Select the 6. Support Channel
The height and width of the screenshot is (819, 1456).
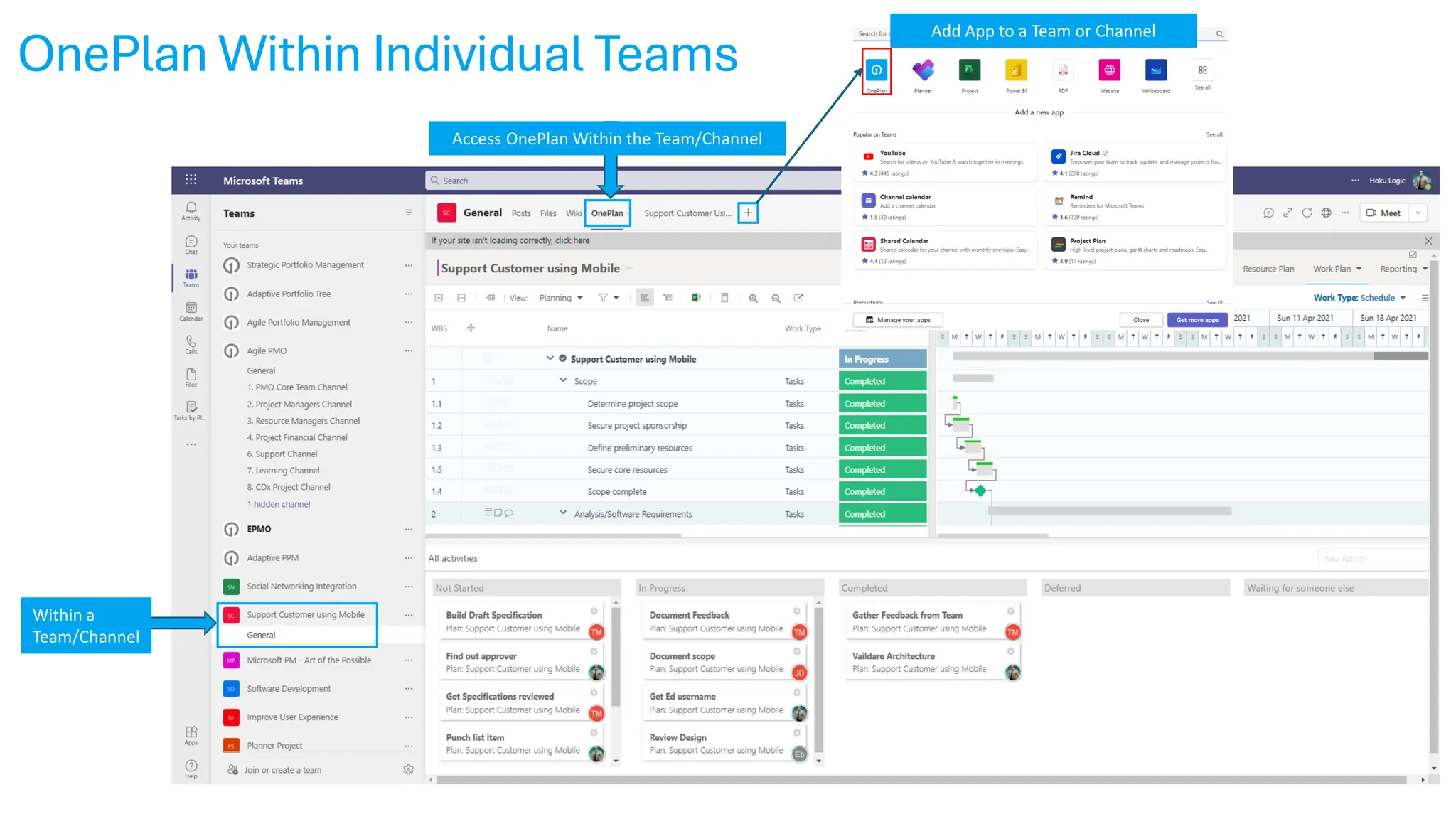282,454
